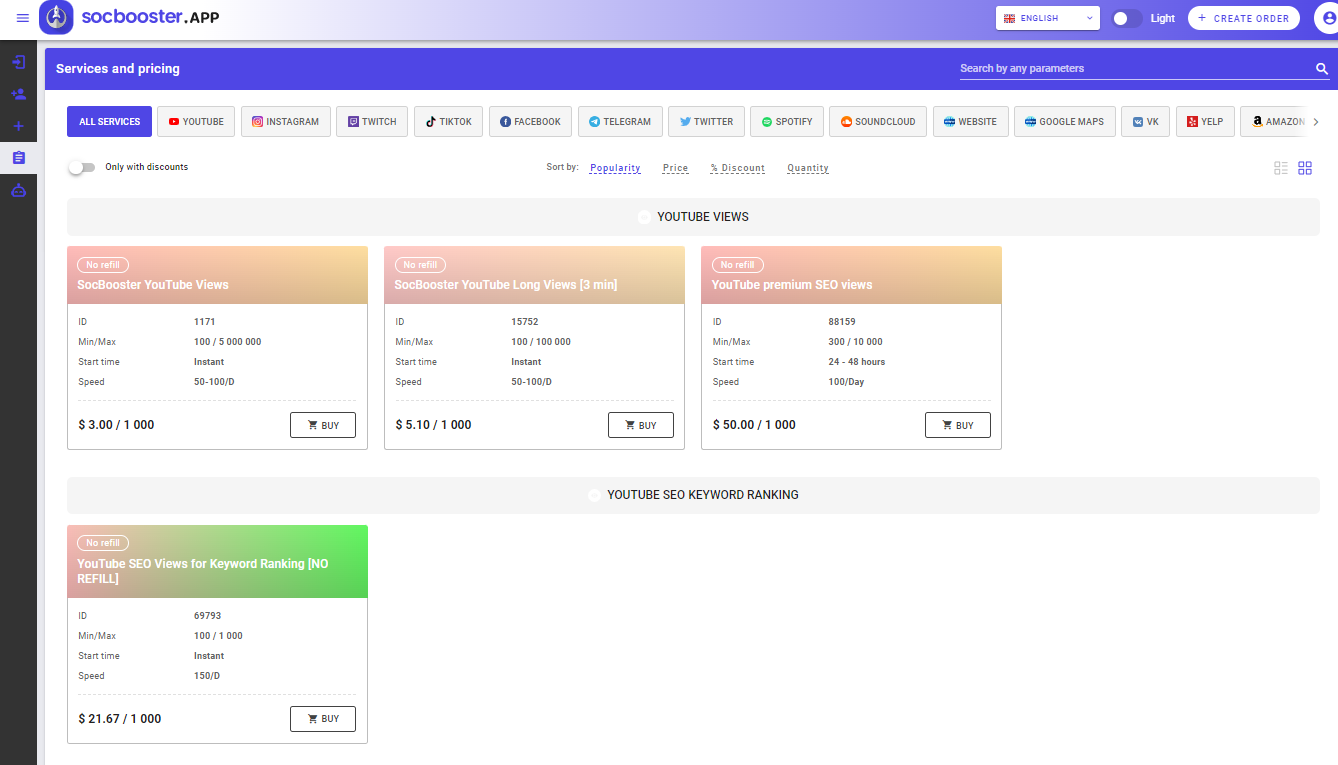This screenshot has width=1338, height=765.
Task: Buy SocBooster YouTube Views service
Action: coord(323,425)
